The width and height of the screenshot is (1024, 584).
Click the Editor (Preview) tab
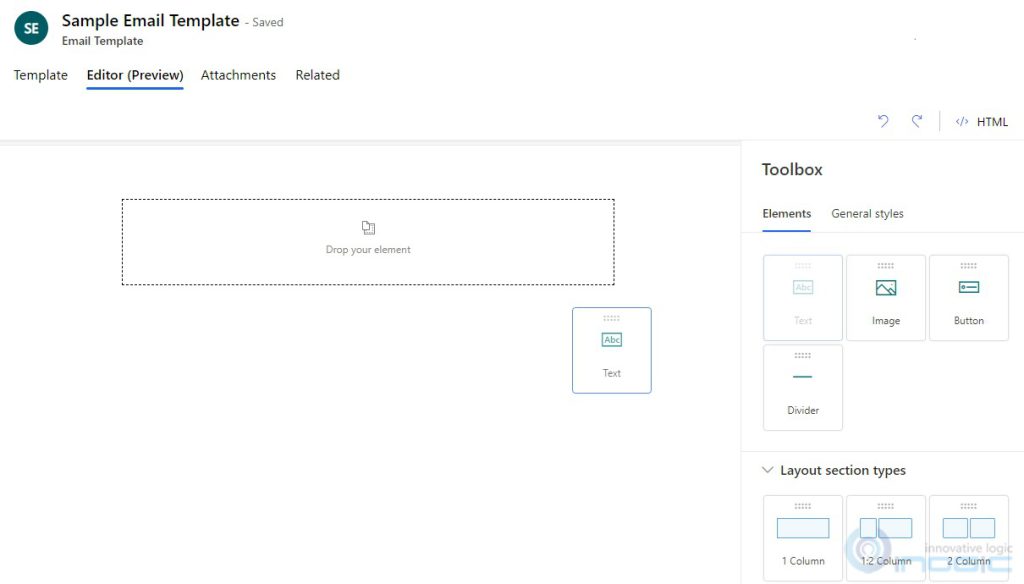tap(134, 75)
